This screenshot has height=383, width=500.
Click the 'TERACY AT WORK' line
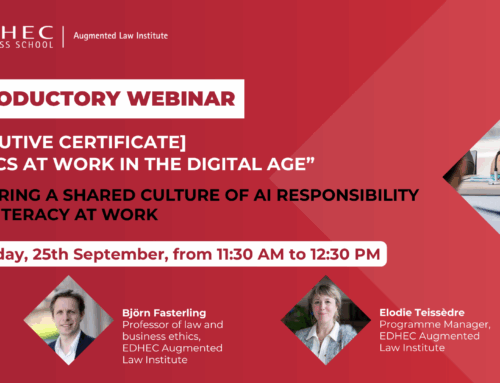click(x=79, y=214)
